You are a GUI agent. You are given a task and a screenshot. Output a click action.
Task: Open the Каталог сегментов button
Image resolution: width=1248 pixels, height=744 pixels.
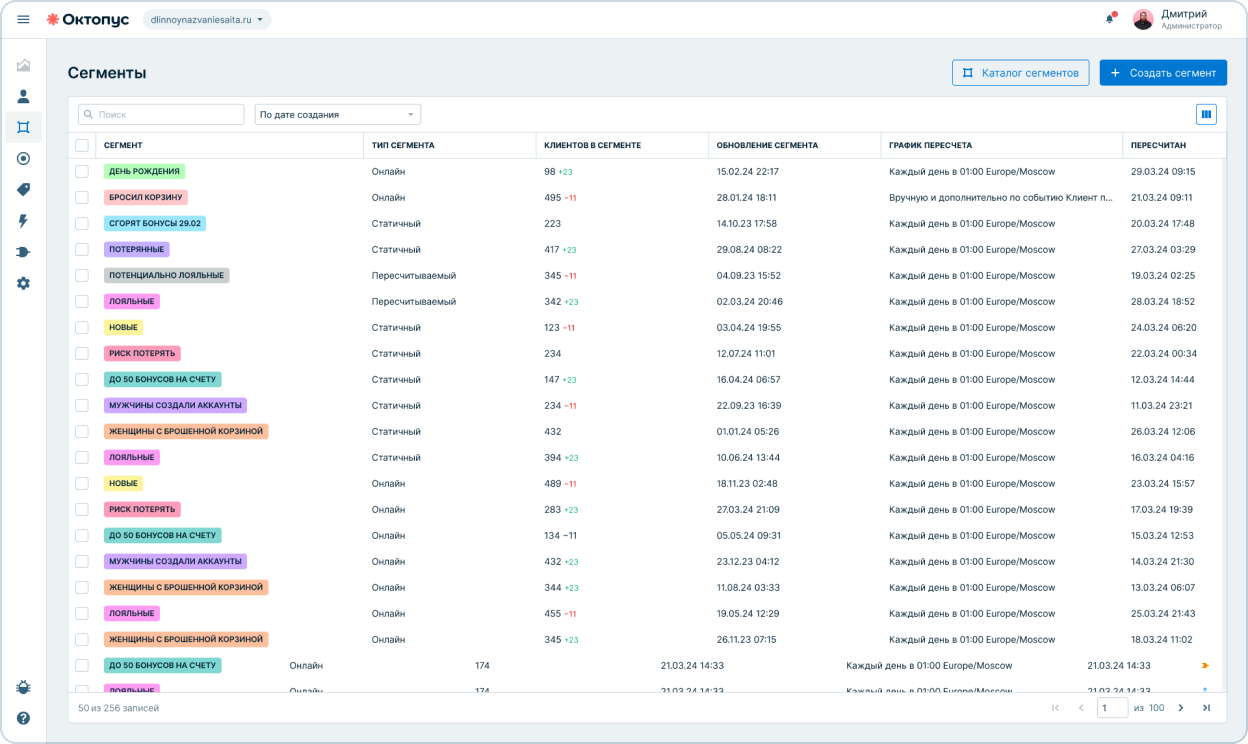pyautogui.click(x=1020, y=73)
